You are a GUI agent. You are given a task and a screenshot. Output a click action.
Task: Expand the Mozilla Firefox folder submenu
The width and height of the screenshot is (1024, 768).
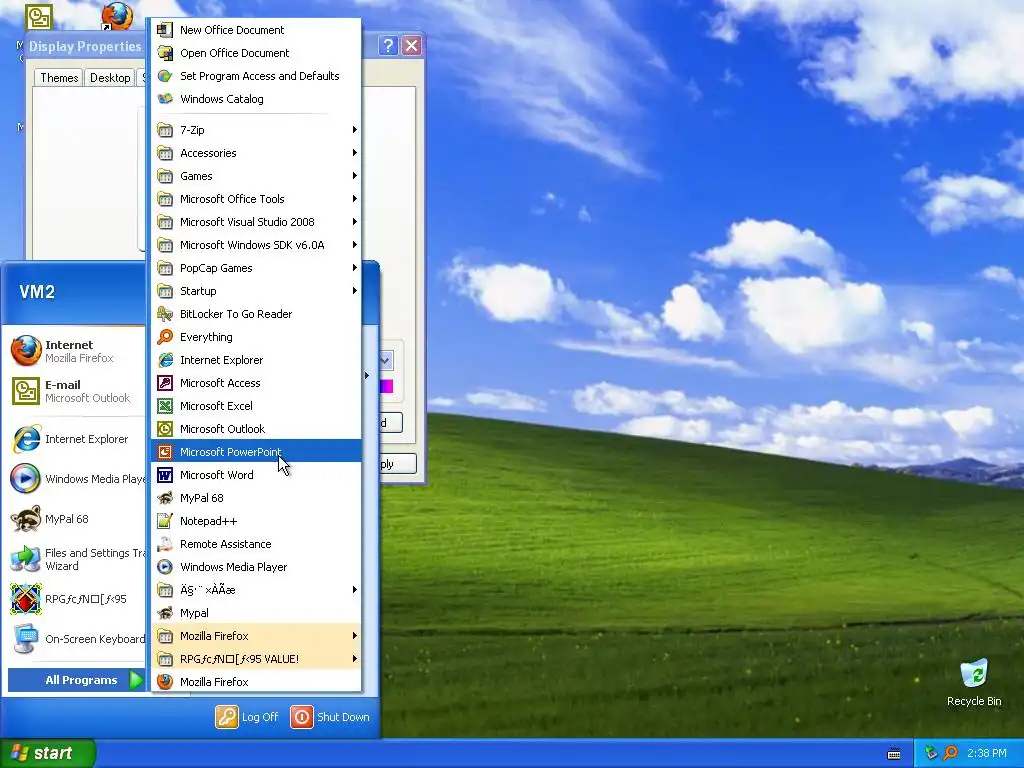257,636
